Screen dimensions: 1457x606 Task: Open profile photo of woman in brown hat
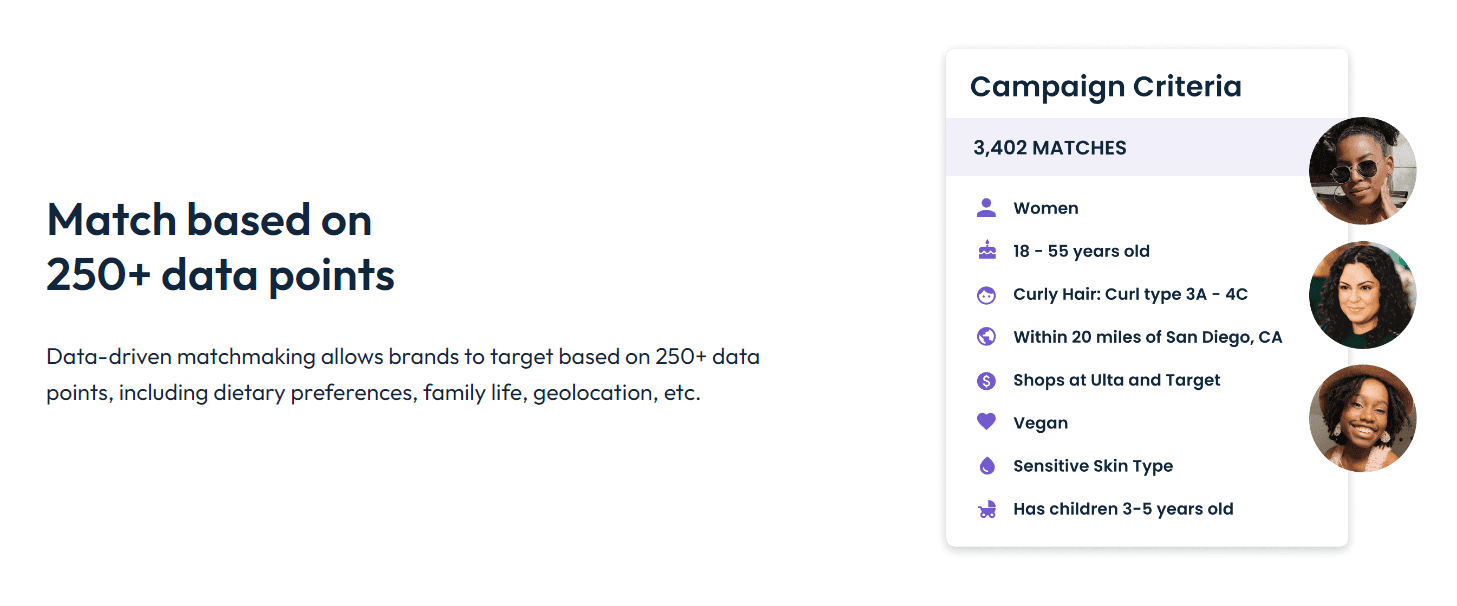(1362, 418)
